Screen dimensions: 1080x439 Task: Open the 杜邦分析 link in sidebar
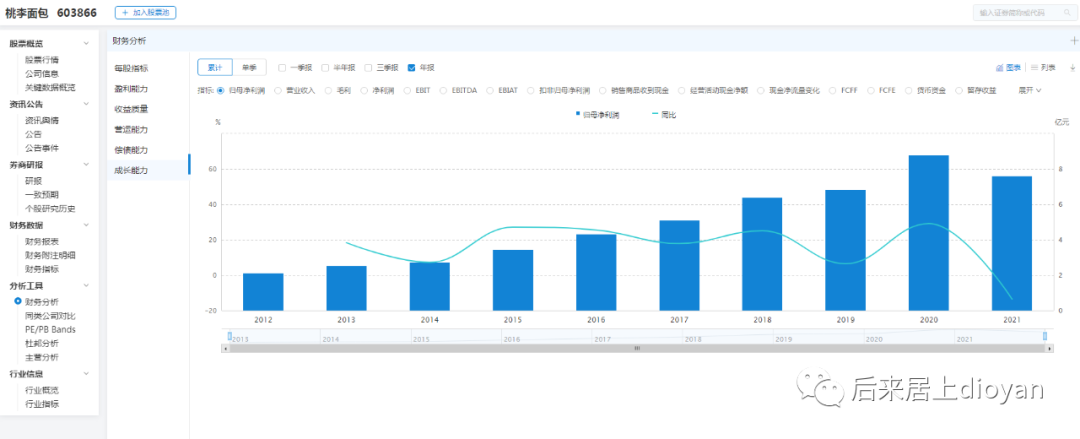pos(42,343)
